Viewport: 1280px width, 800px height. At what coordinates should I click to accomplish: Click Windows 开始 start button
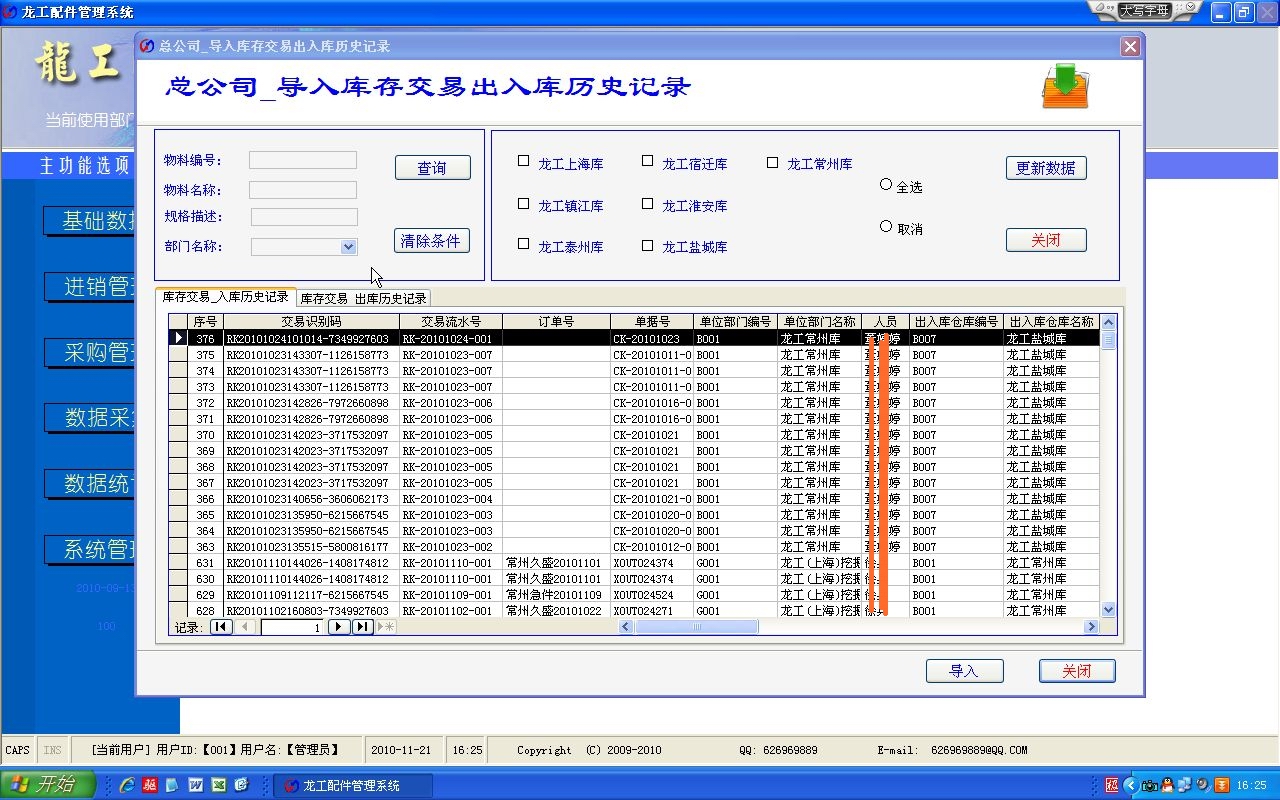tap(48, 785)
